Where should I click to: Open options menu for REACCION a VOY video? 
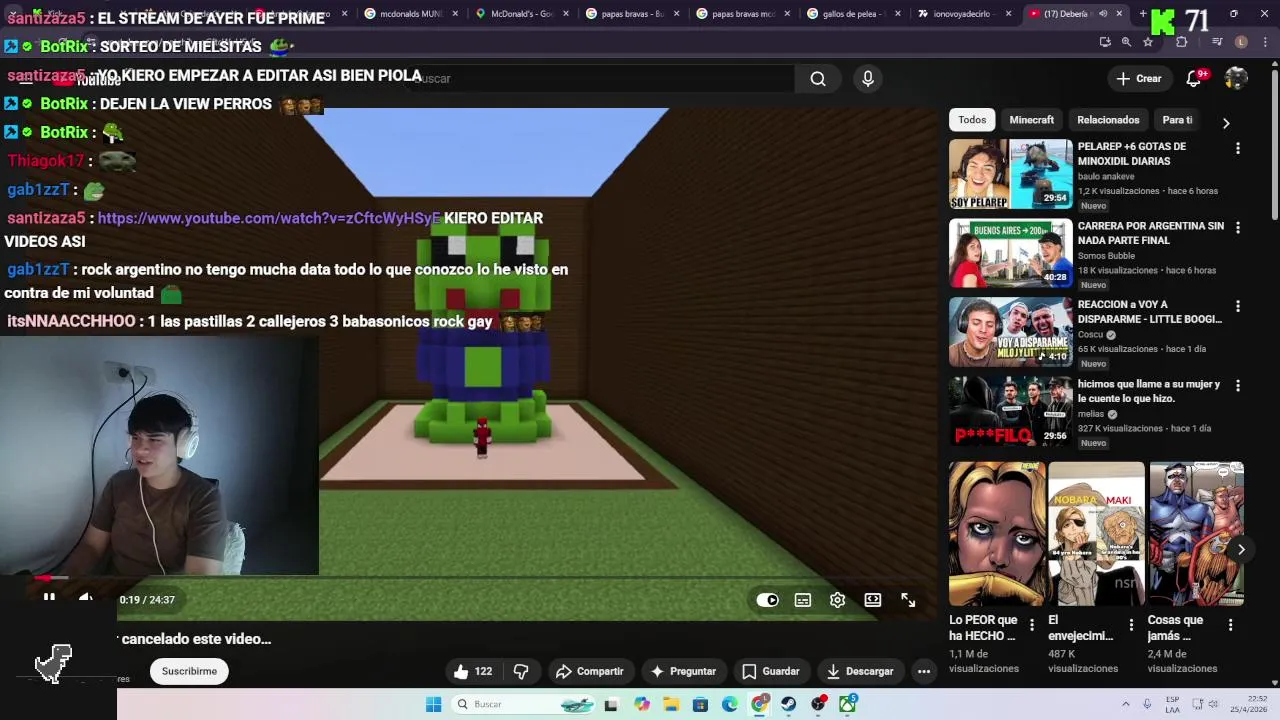(1238, 307)
